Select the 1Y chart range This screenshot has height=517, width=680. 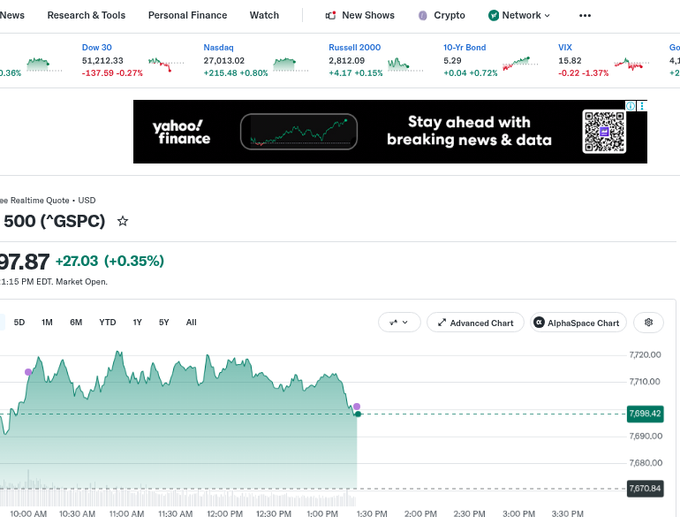(x=137, y=322)
